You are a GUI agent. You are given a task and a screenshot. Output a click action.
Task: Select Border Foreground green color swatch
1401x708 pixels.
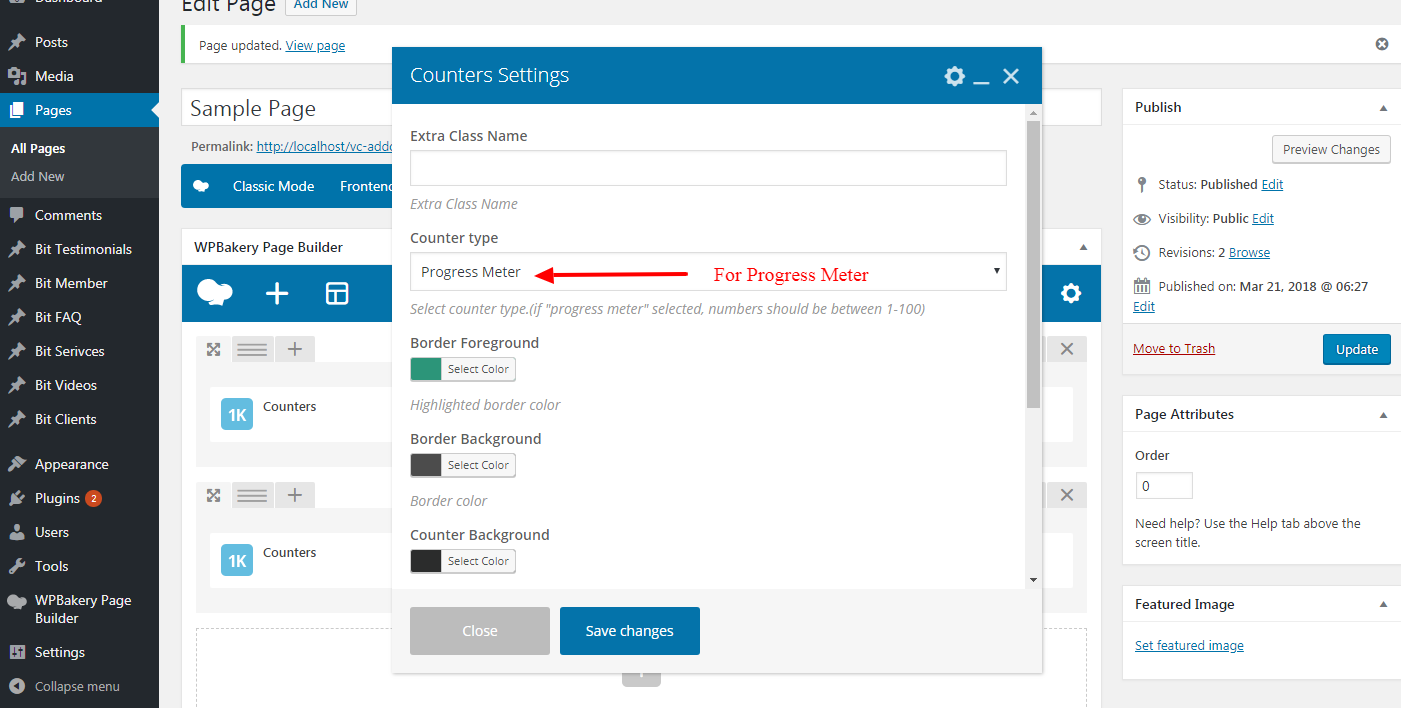coord(426,369)
